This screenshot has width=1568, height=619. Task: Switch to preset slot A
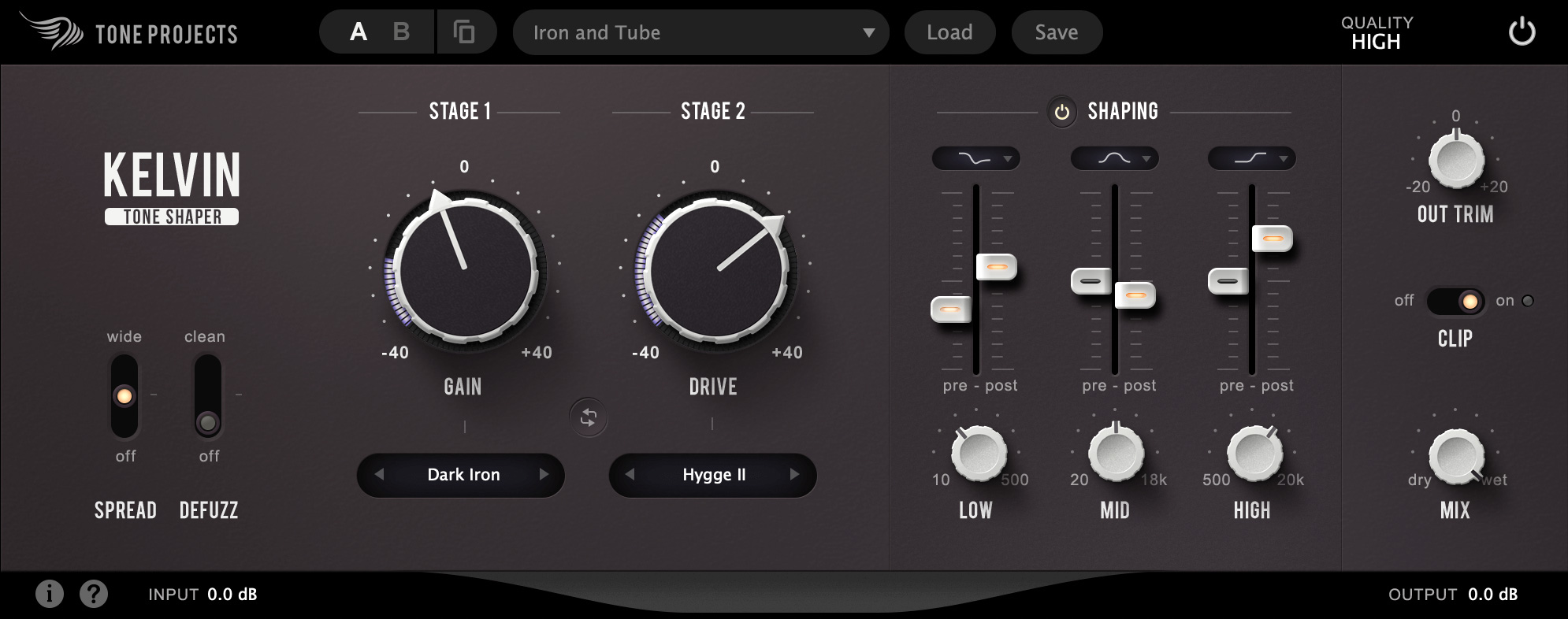[359, 32]
